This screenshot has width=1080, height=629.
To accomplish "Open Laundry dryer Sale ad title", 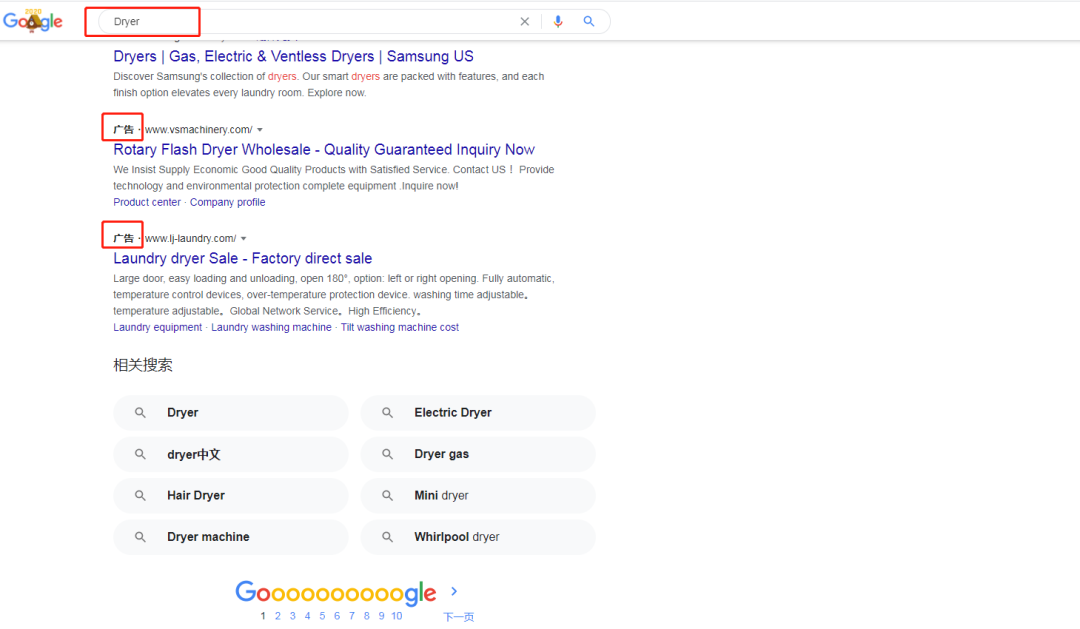I will (242, 258).
